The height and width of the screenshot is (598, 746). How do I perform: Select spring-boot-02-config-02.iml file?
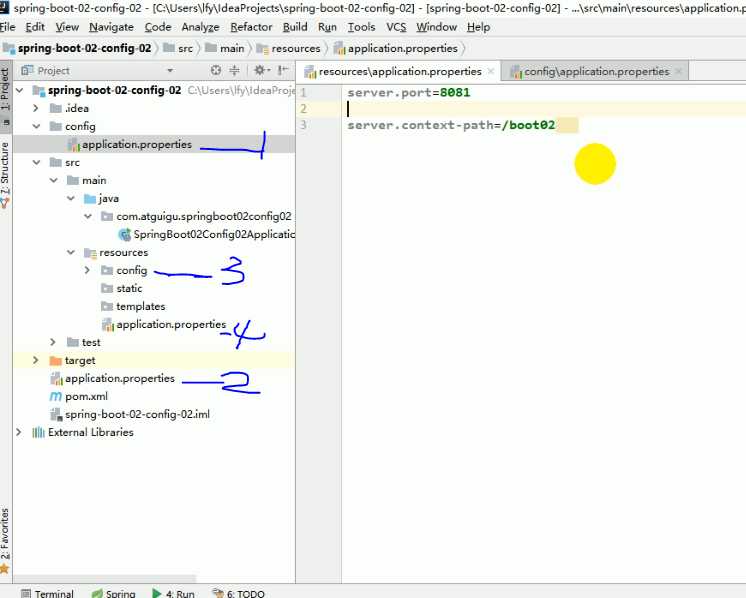tap(130, 415)
